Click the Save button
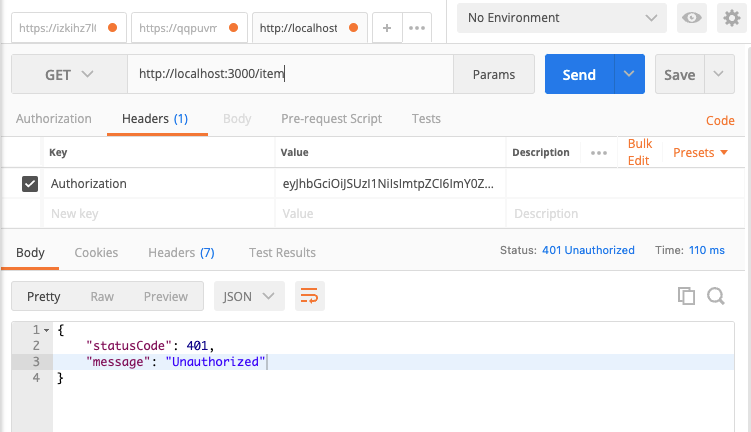This screenshot has width=751, height=432. pos(679,74)
